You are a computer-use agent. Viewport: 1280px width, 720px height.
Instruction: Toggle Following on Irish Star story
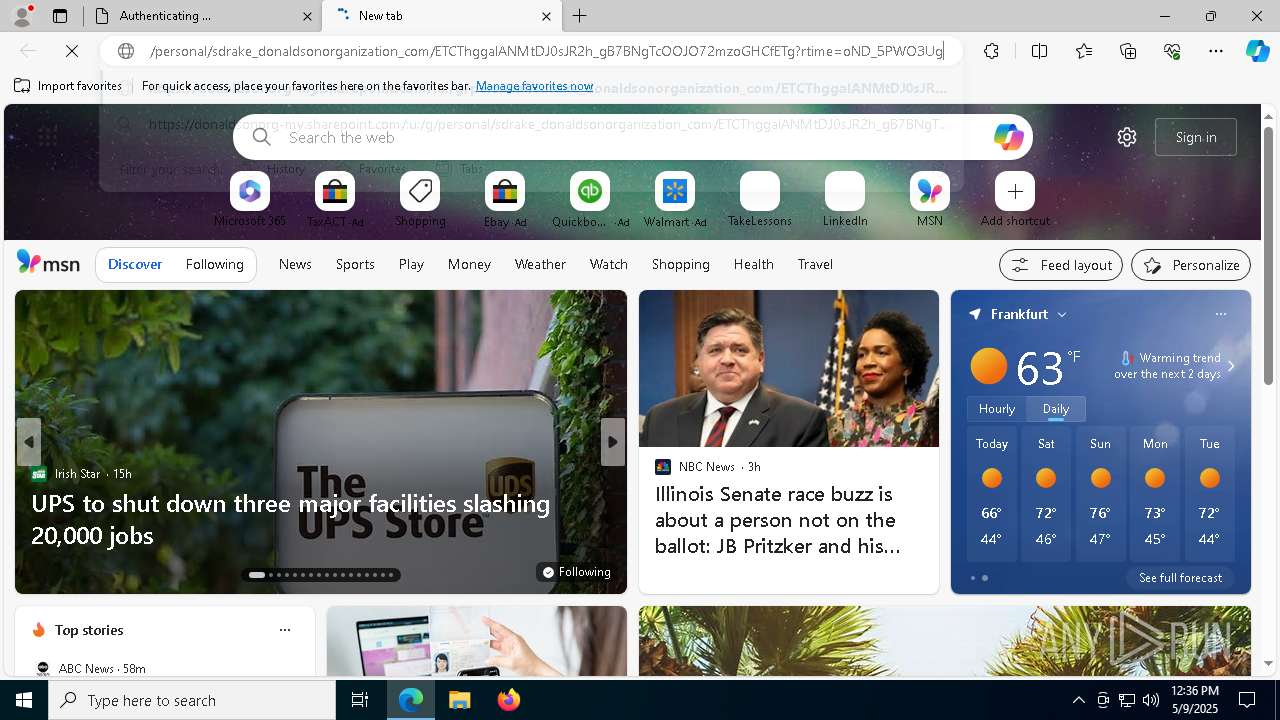point(576,572)
